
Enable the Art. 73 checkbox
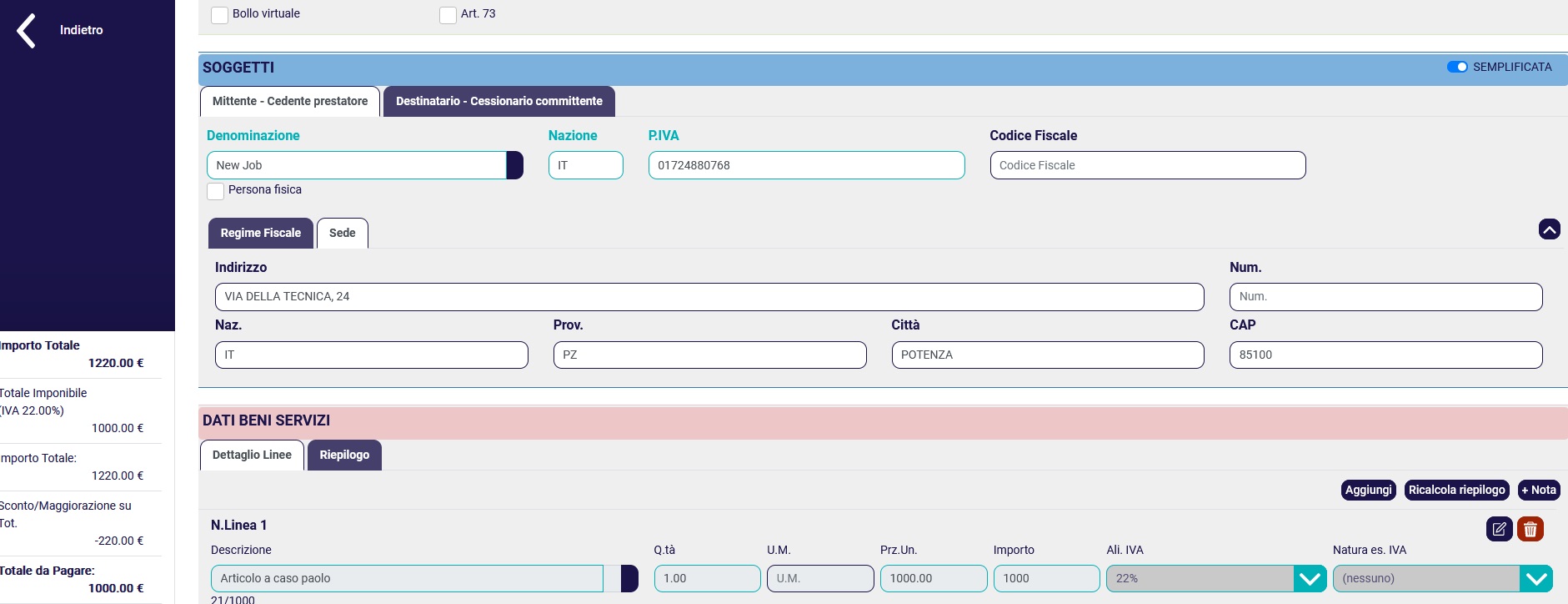coord(448,15)
